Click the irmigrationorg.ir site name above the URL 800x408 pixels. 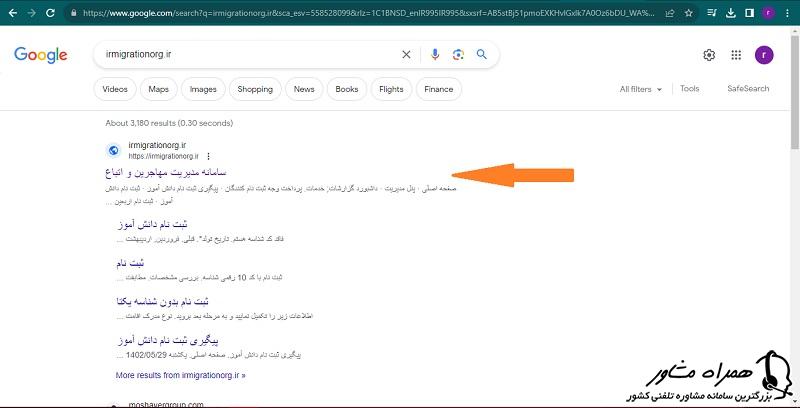[x=157, y=145]
